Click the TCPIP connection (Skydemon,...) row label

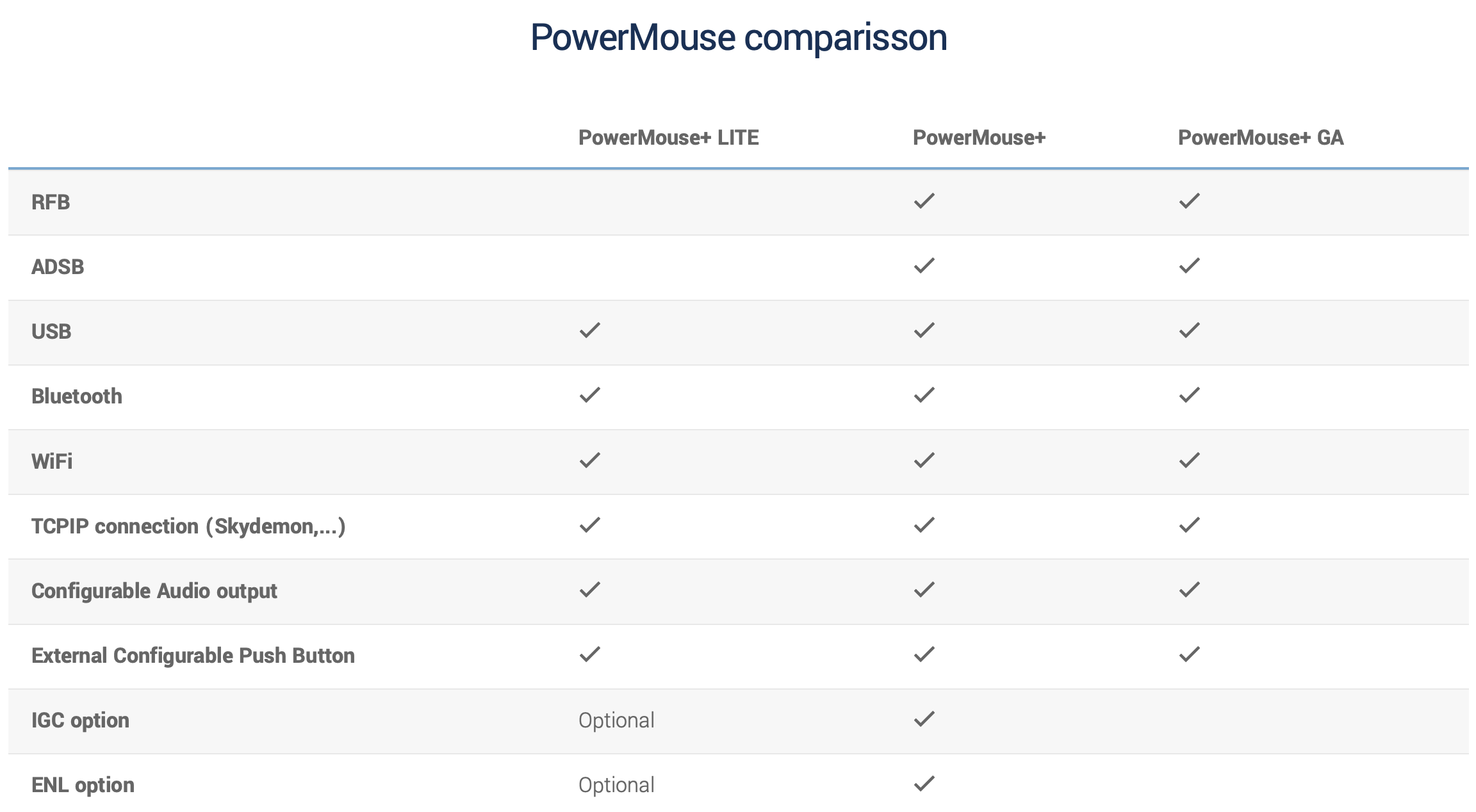point(188,526)
